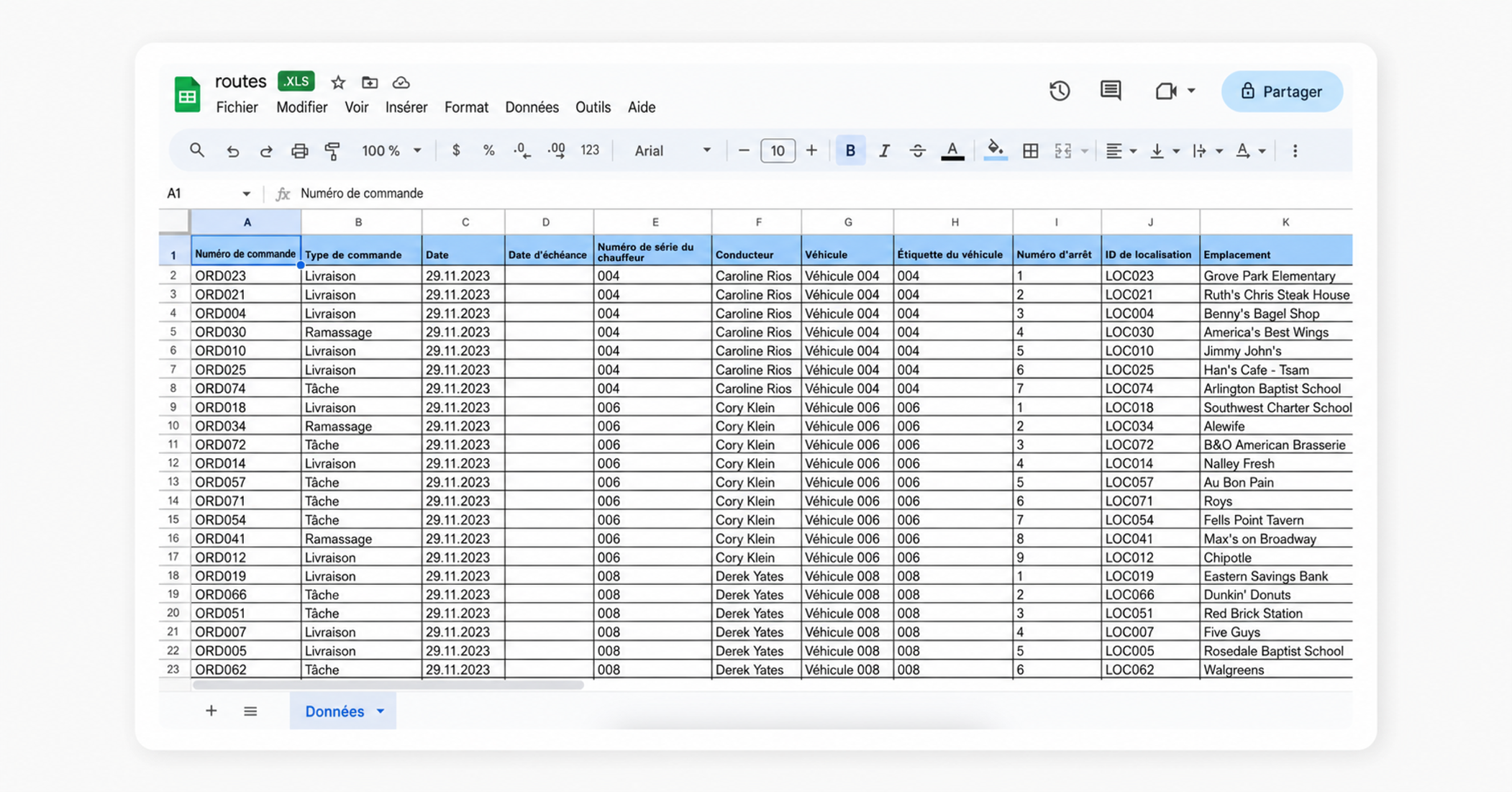Open the 123 number formats menu
The height and width of the screenshot is (792, 1512).
590,150
